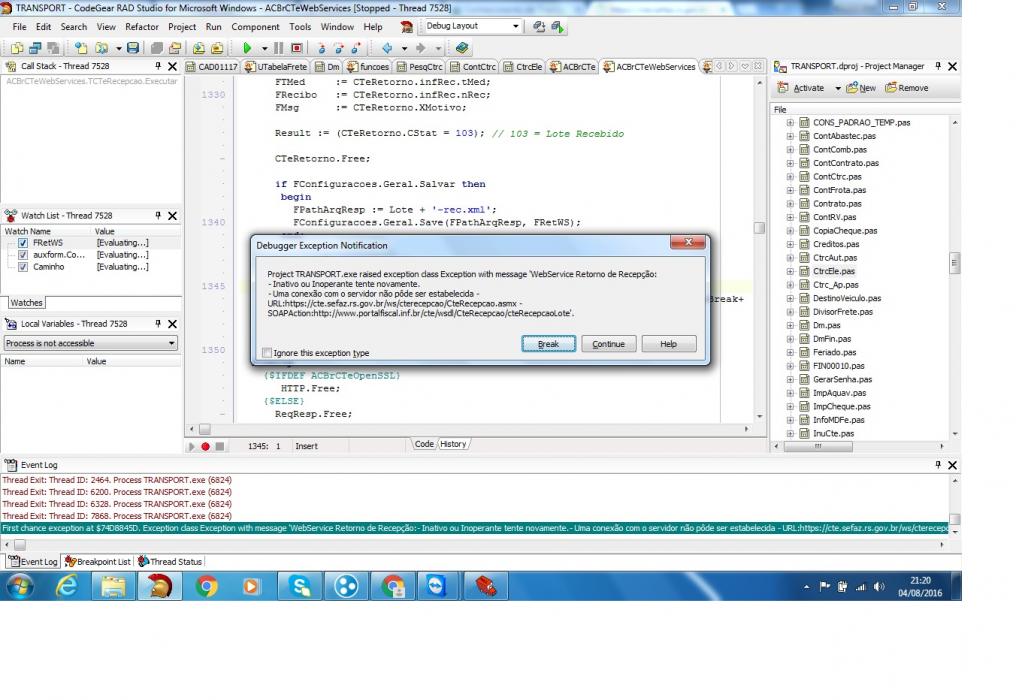
Task: Expand the ContAbastec.pas tree node
Action: click(790, 136)
